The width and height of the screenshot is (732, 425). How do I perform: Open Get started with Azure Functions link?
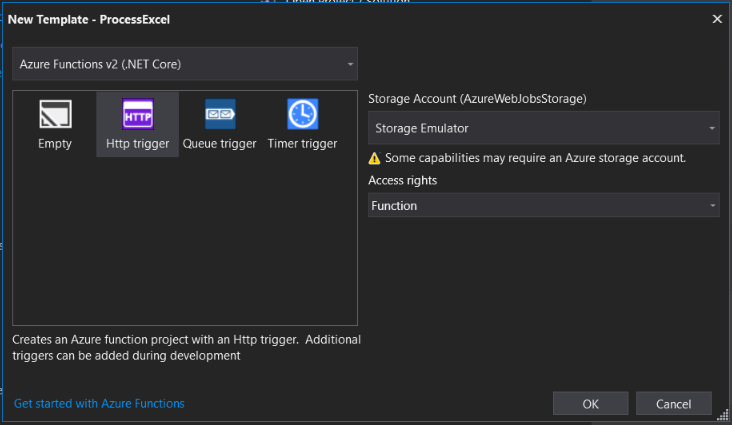(99, 404)
